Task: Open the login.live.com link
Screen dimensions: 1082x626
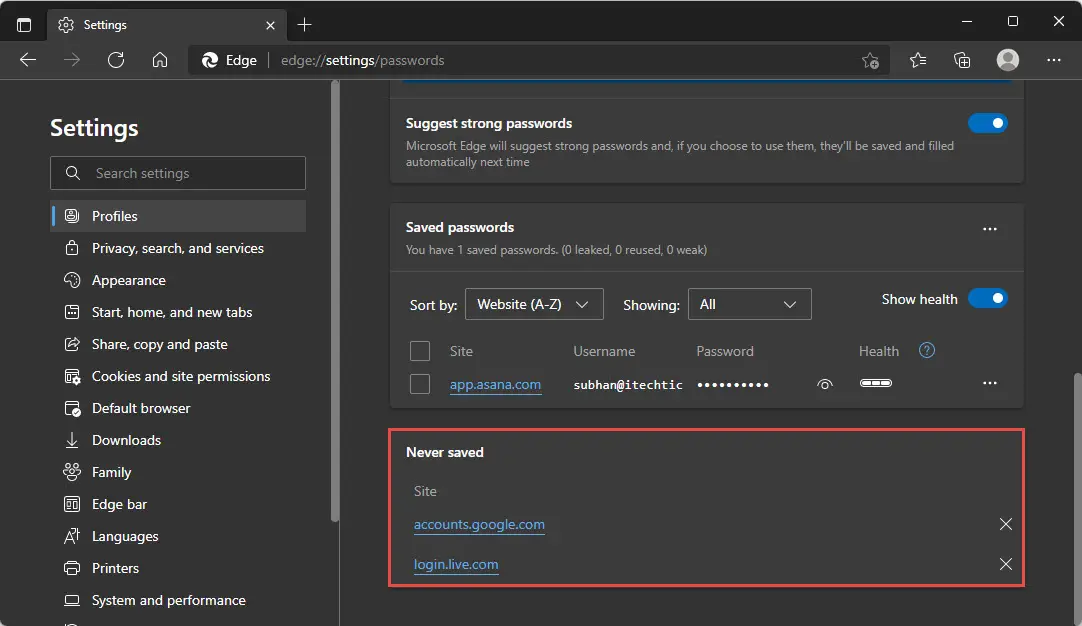Action: (455, 565)
